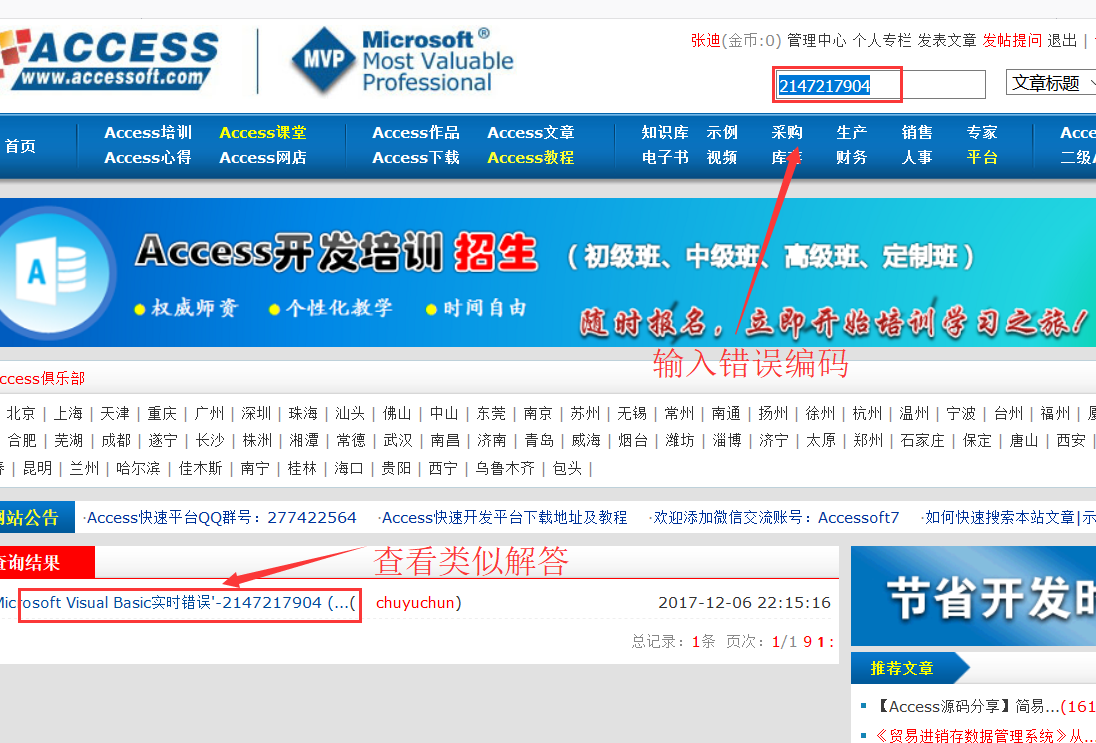Click 退出 to log out
Image resolution: width=1096 pixels, height=743 pixels.
click(x=1062, y=41)
